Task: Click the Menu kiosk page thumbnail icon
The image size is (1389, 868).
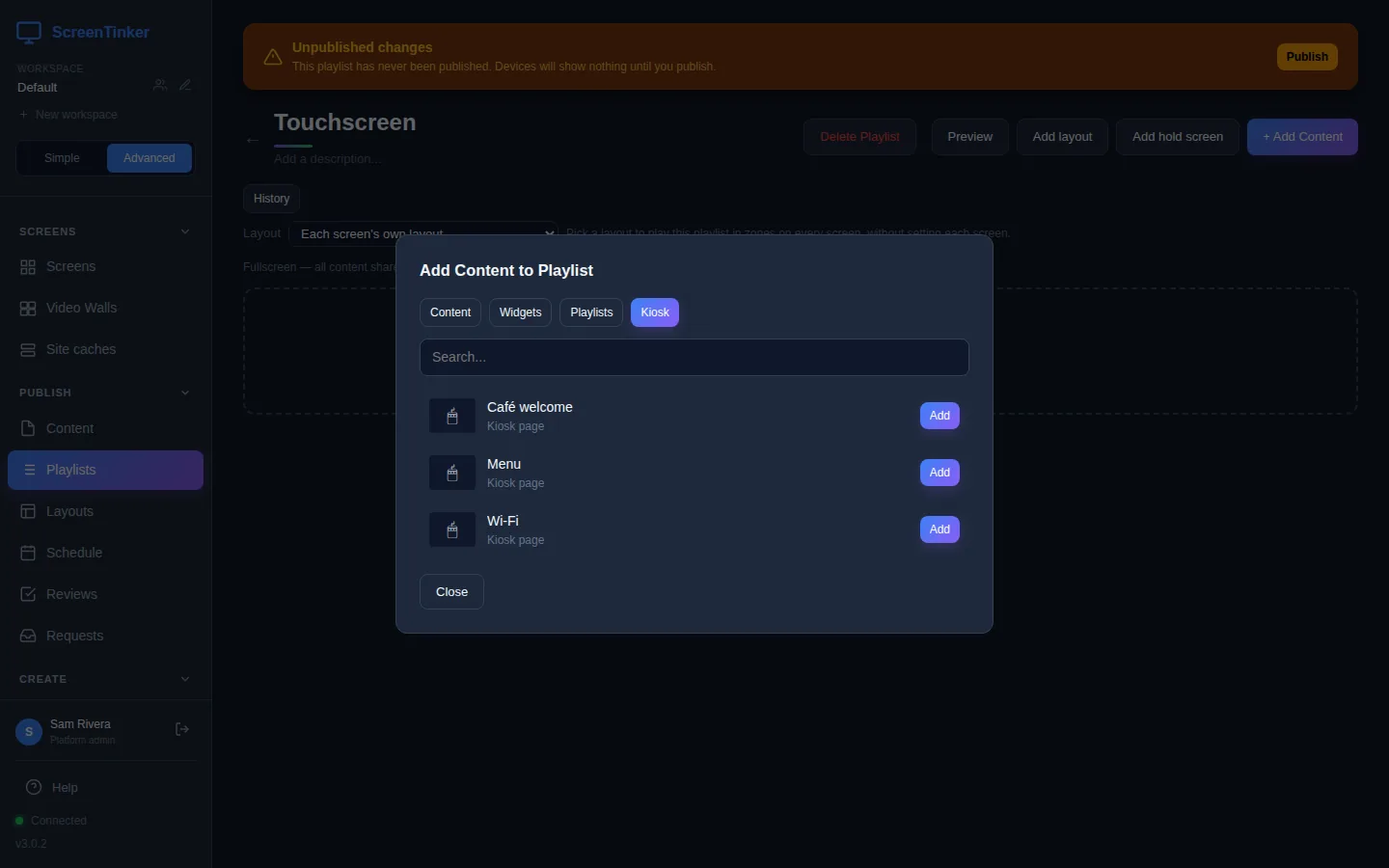Action: [x=452, y=474]
